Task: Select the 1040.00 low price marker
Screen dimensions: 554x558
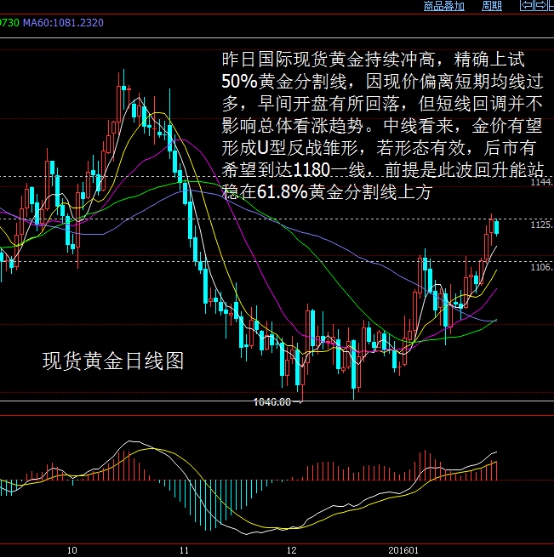Action: tap(272, 402)
